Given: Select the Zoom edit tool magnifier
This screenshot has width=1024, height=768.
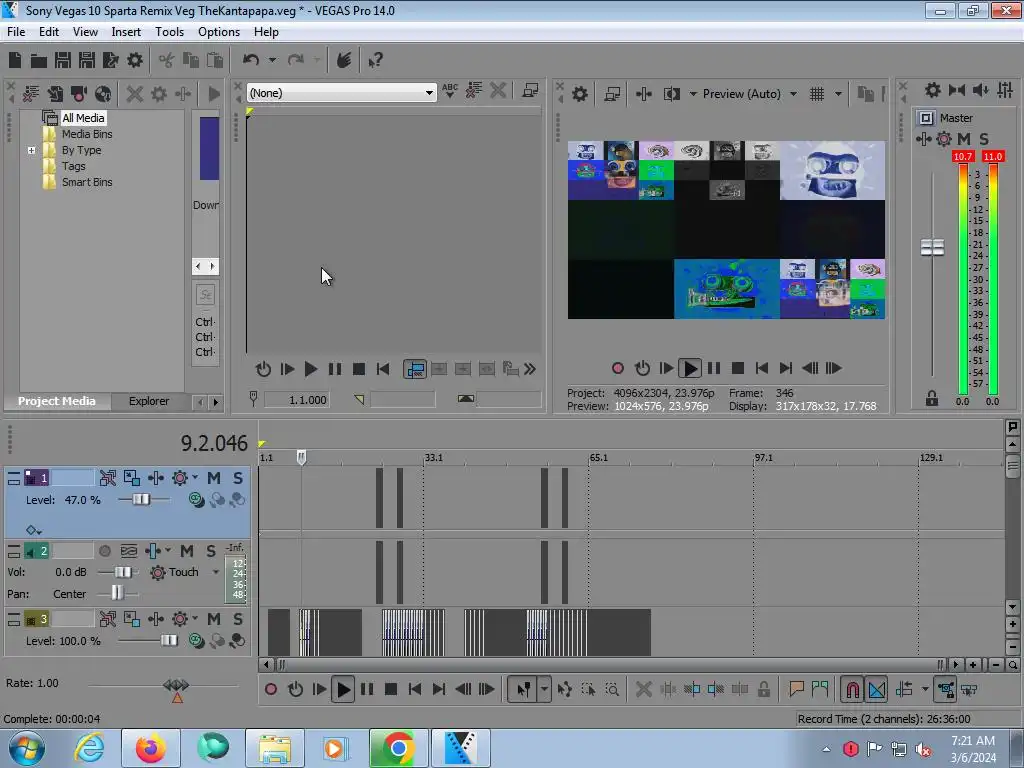Looking at the screenshot, I should [x=612, y=689].
